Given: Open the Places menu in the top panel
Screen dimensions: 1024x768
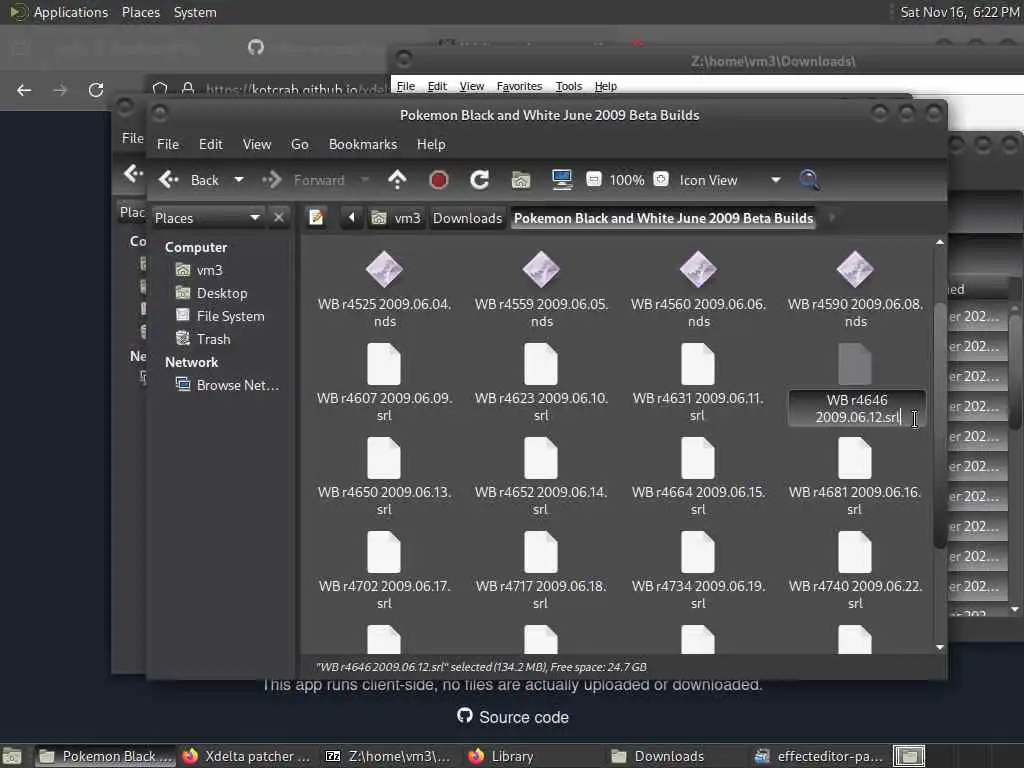Looking at the screenshot, I should tap(140, 12).
